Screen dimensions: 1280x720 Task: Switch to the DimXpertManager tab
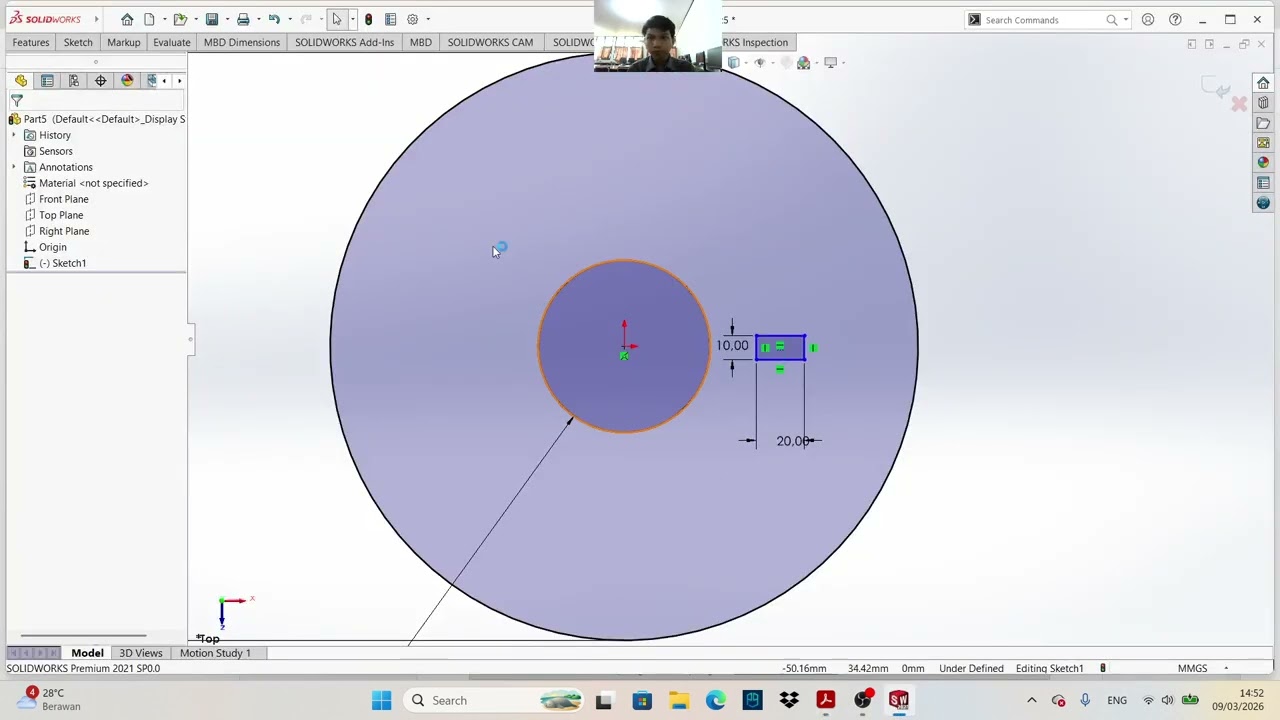[100, 81]
